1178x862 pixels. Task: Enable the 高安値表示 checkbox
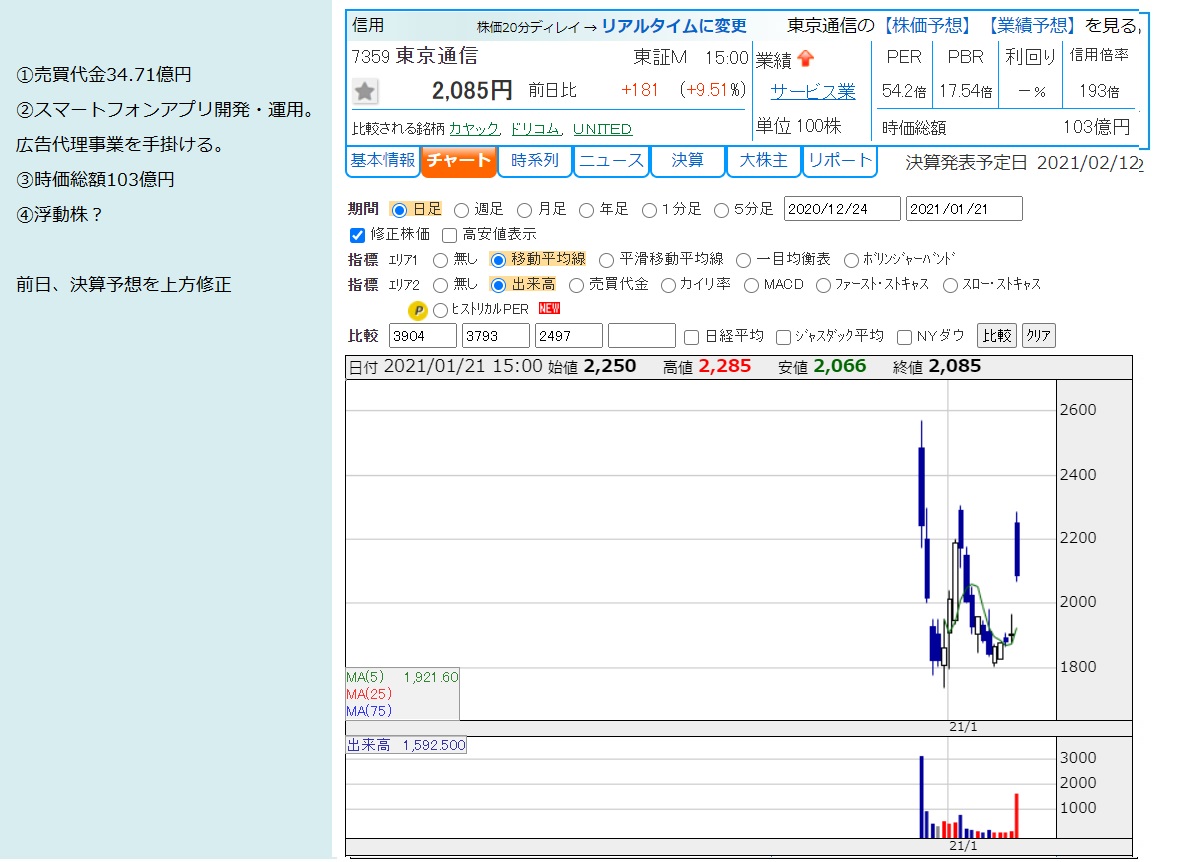click(449, 235)
